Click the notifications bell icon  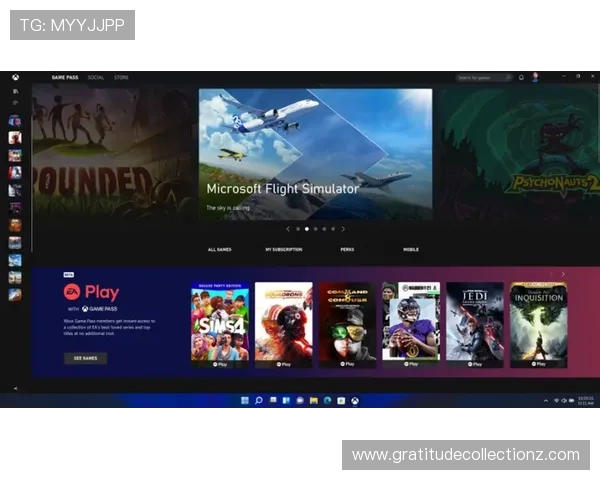pyautogui.click(x=521, y=77)
